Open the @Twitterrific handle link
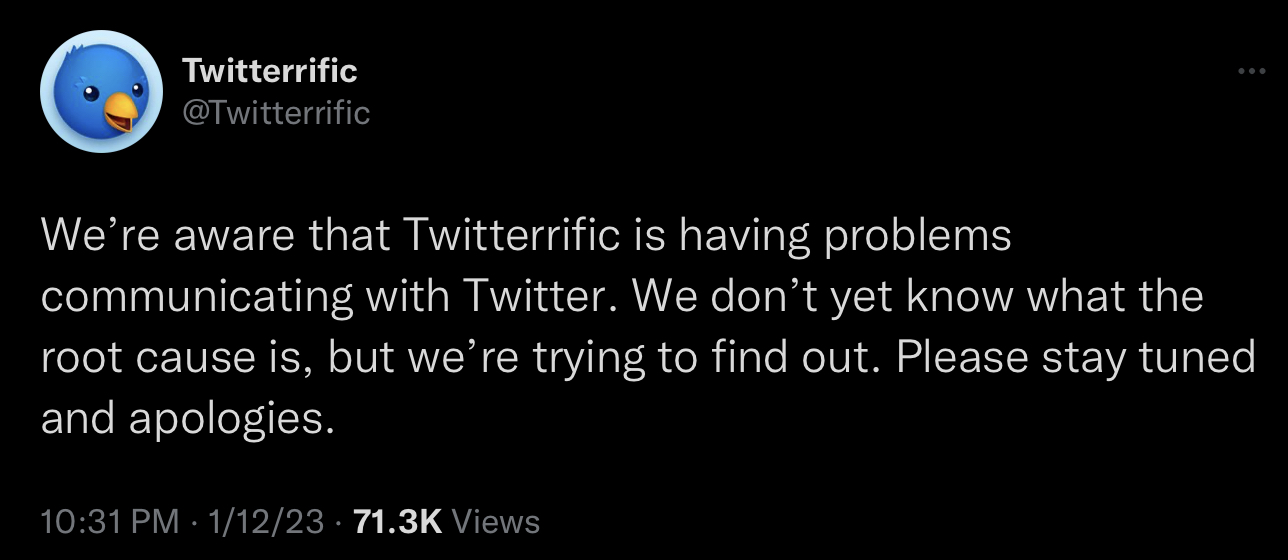The height and width of the screenshot is (560, 1288). pos(276,111)
